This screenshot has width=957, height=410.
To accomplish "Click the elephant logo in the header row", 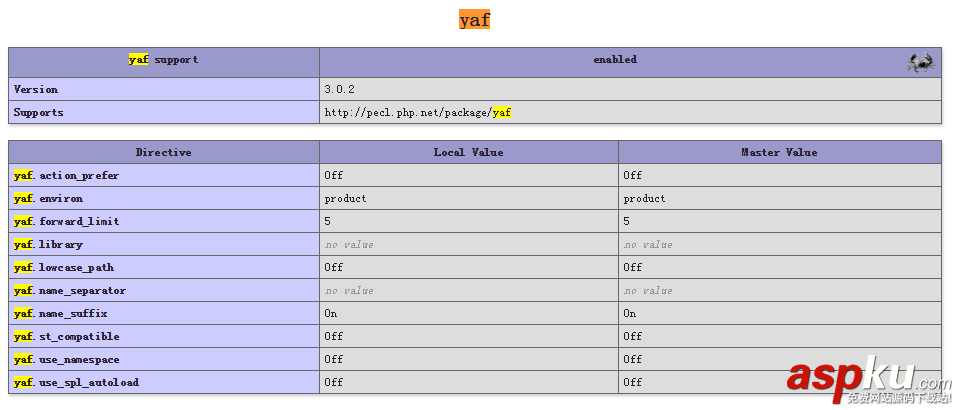I will click(x=920, y=62).
